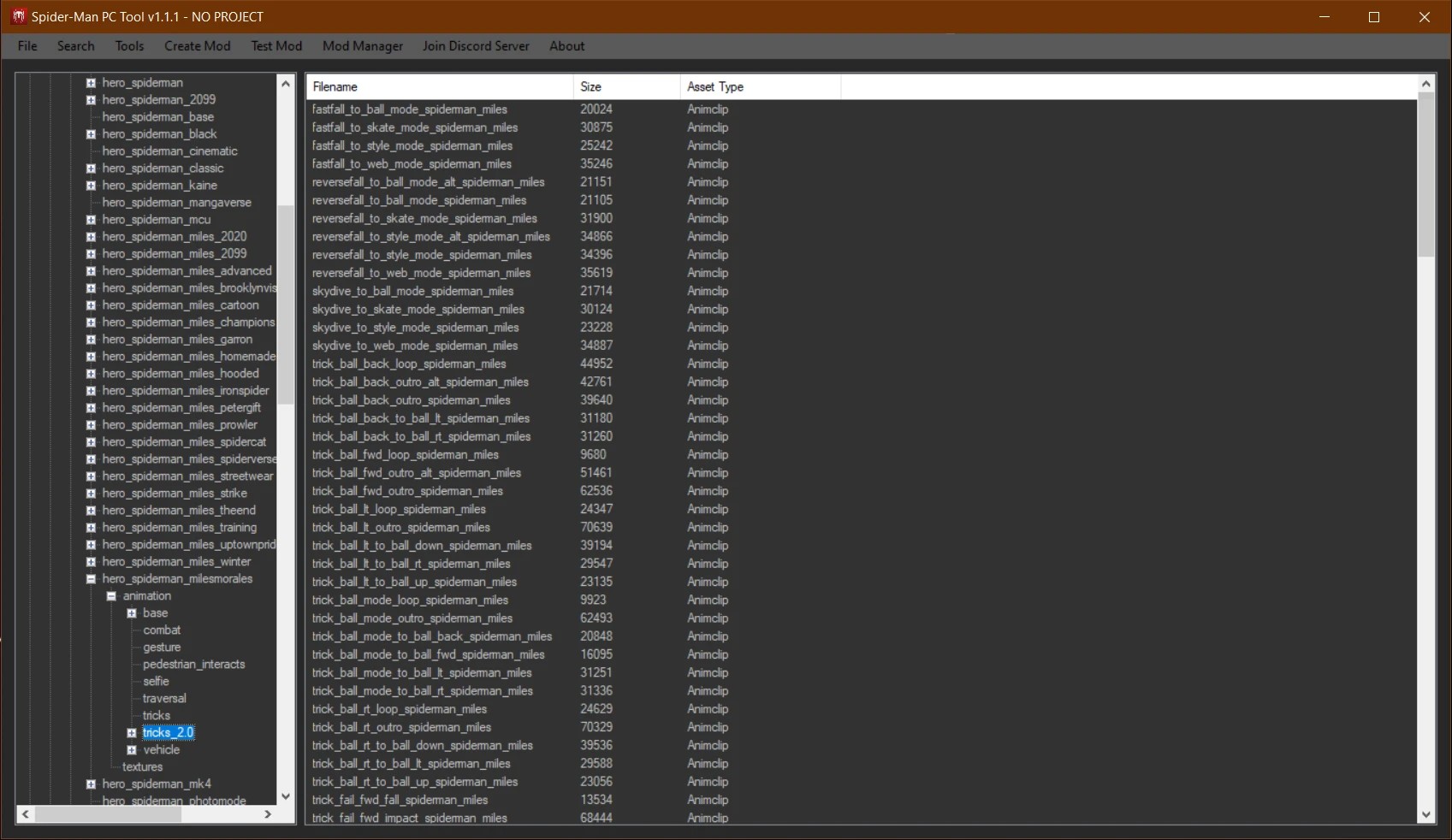
Task: Expand the hero_spiderman tree node
Action: pyautogui.click(x=91, y=83)
